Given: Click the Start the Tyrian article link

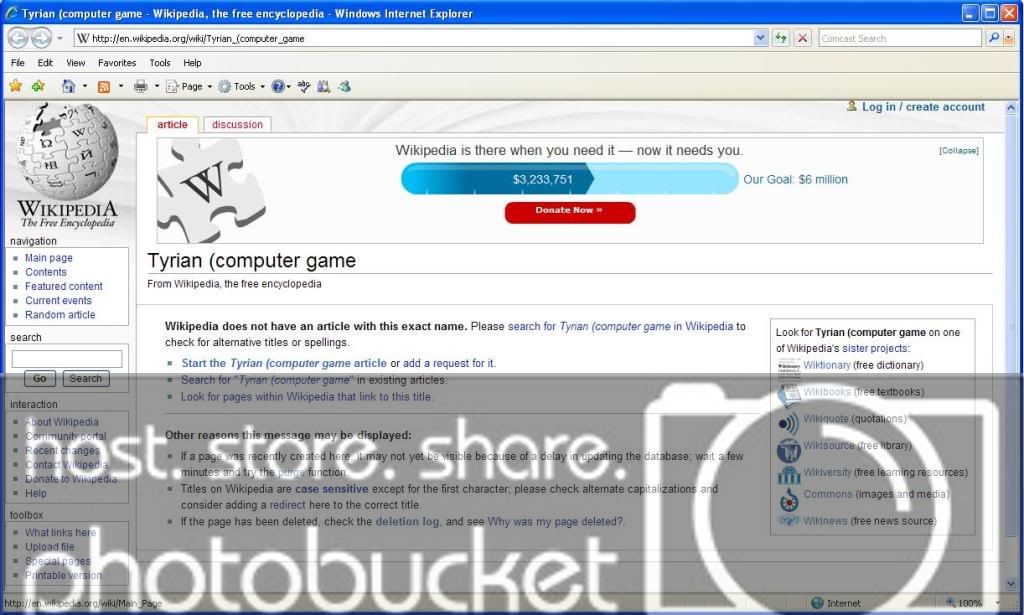Looking at the screenshot, I should coord(284,363).
